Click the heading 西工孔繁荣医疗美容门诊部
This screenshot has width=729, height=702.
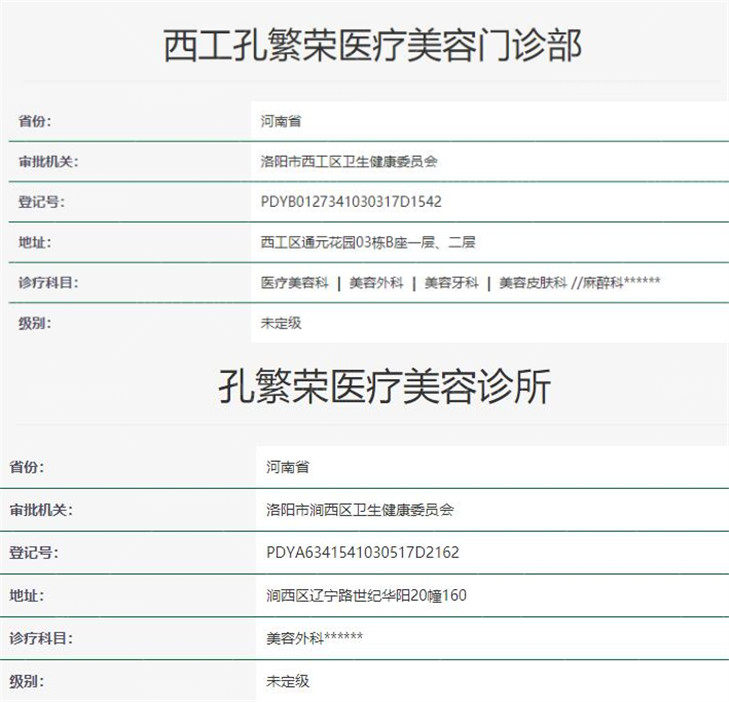point(372,46)
